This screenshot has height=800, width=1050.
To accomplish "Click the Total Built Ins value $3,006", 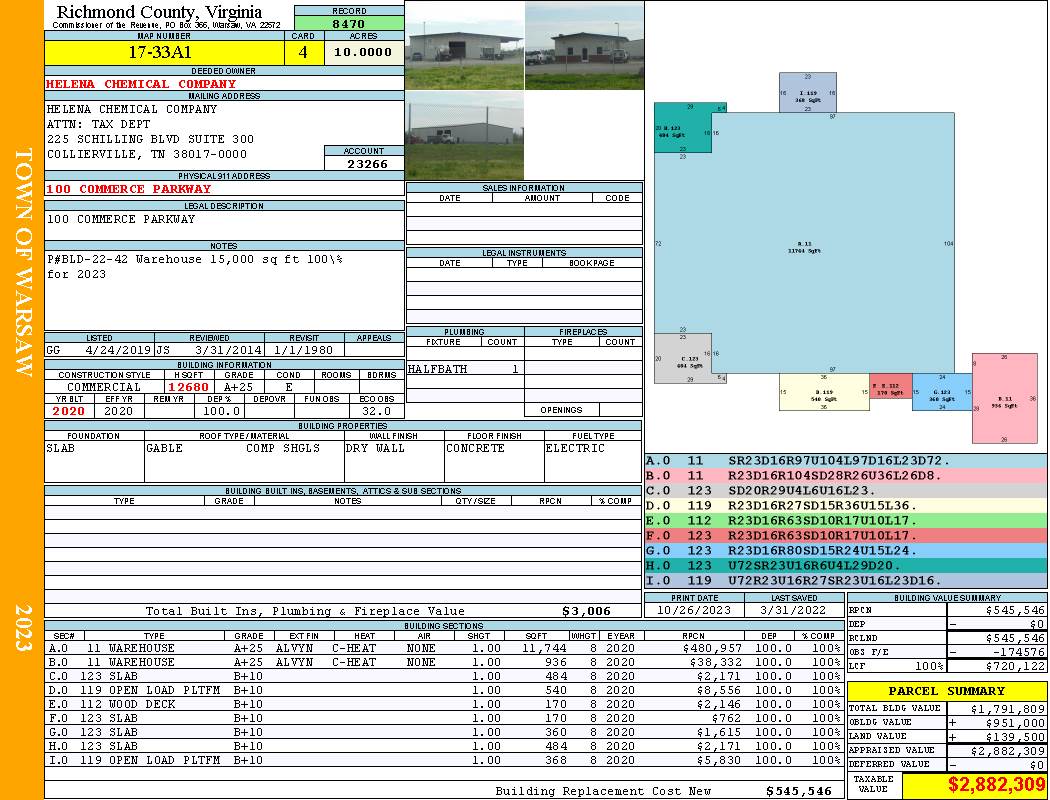I will pyautogui.click(x=586, y=611).
